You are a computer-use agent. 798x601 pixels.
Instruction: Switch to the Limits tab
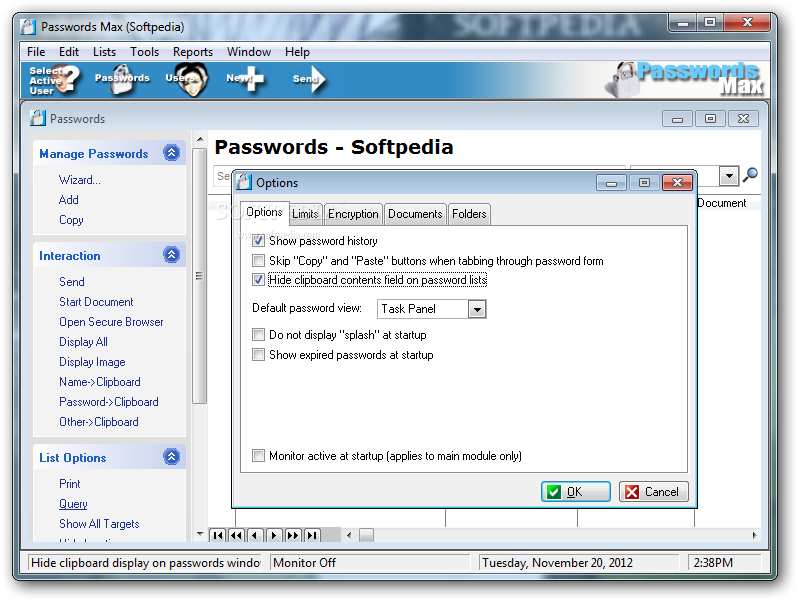pos(305,214)
